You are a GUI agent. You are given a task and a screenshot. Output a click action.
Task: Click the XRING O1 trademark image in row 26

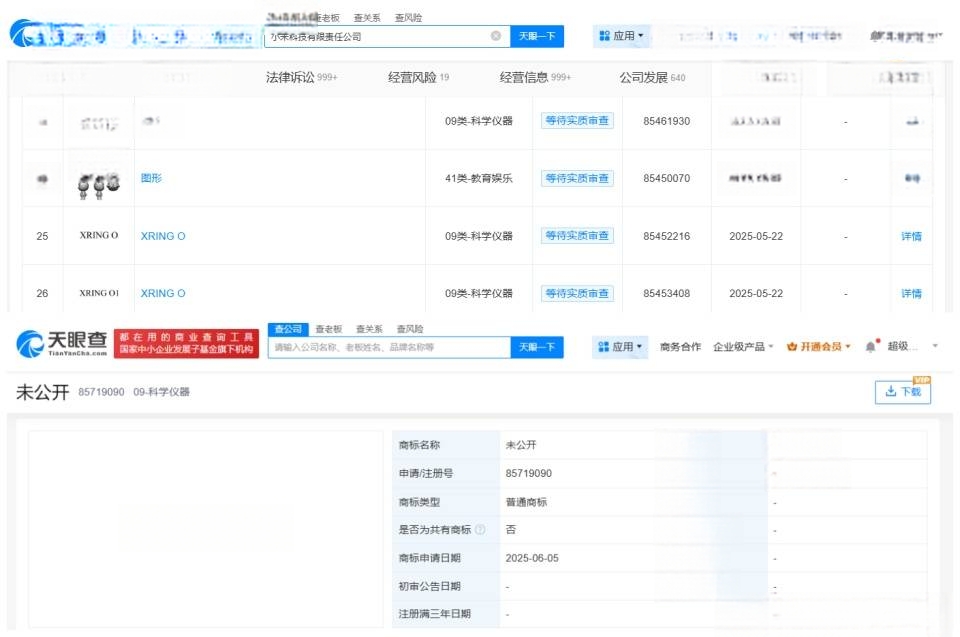(x=99, y=293)
